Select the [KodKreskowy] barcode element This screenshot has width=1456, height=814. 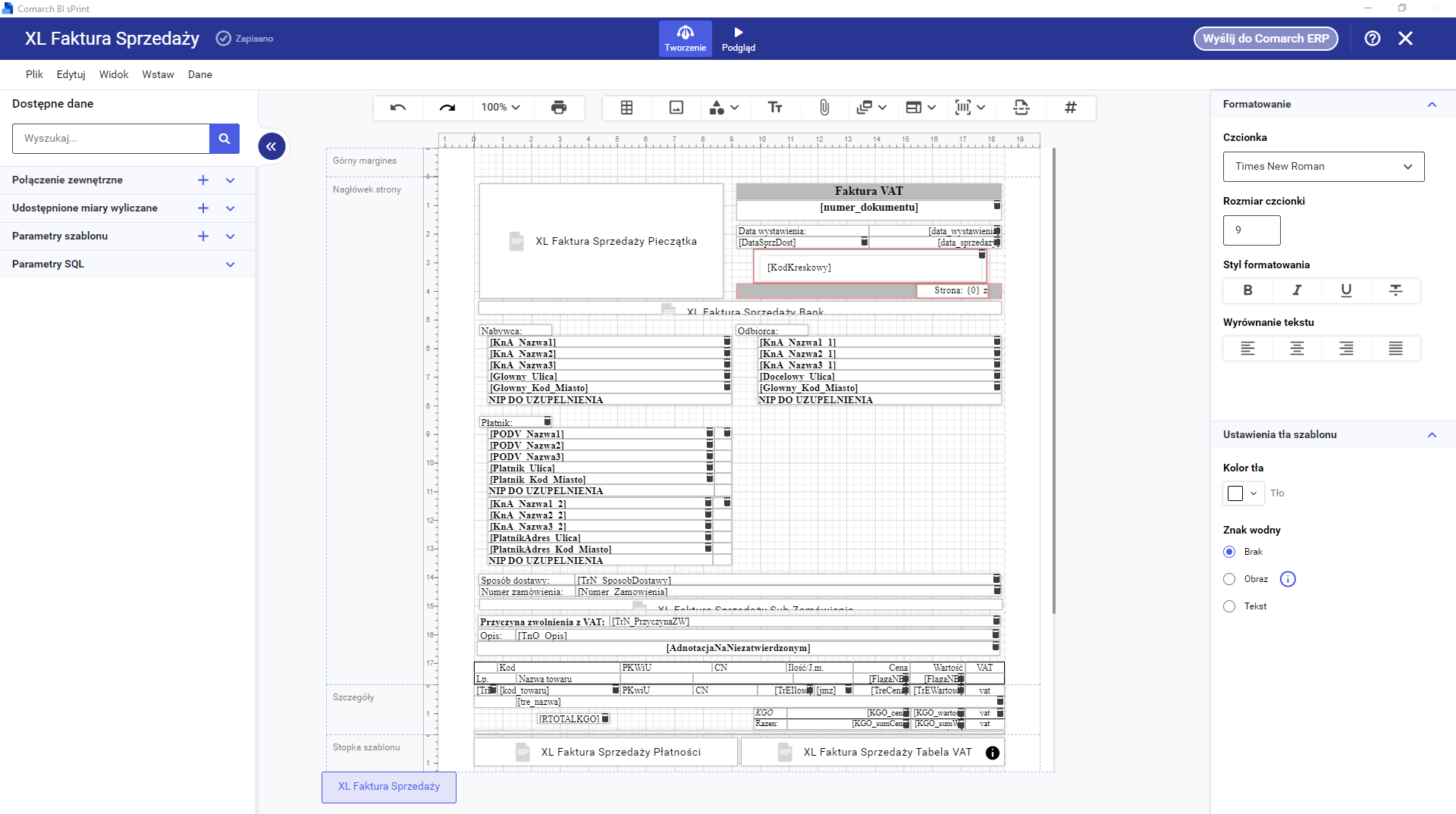coord(871,268)
